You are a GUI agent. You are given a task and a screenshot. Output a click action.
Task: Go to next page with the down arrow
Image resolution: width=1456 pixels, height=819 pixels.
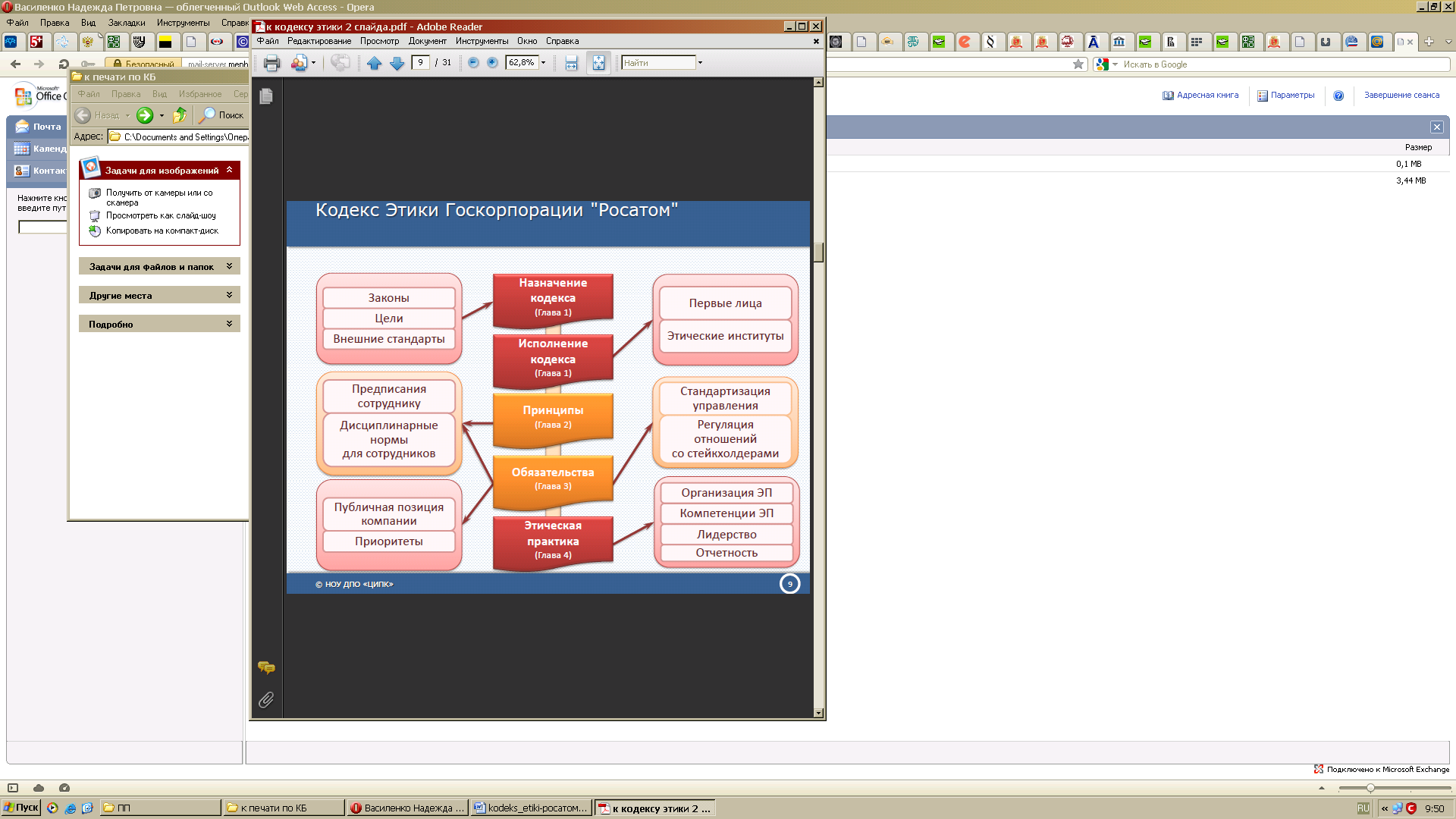click(397, 63)
